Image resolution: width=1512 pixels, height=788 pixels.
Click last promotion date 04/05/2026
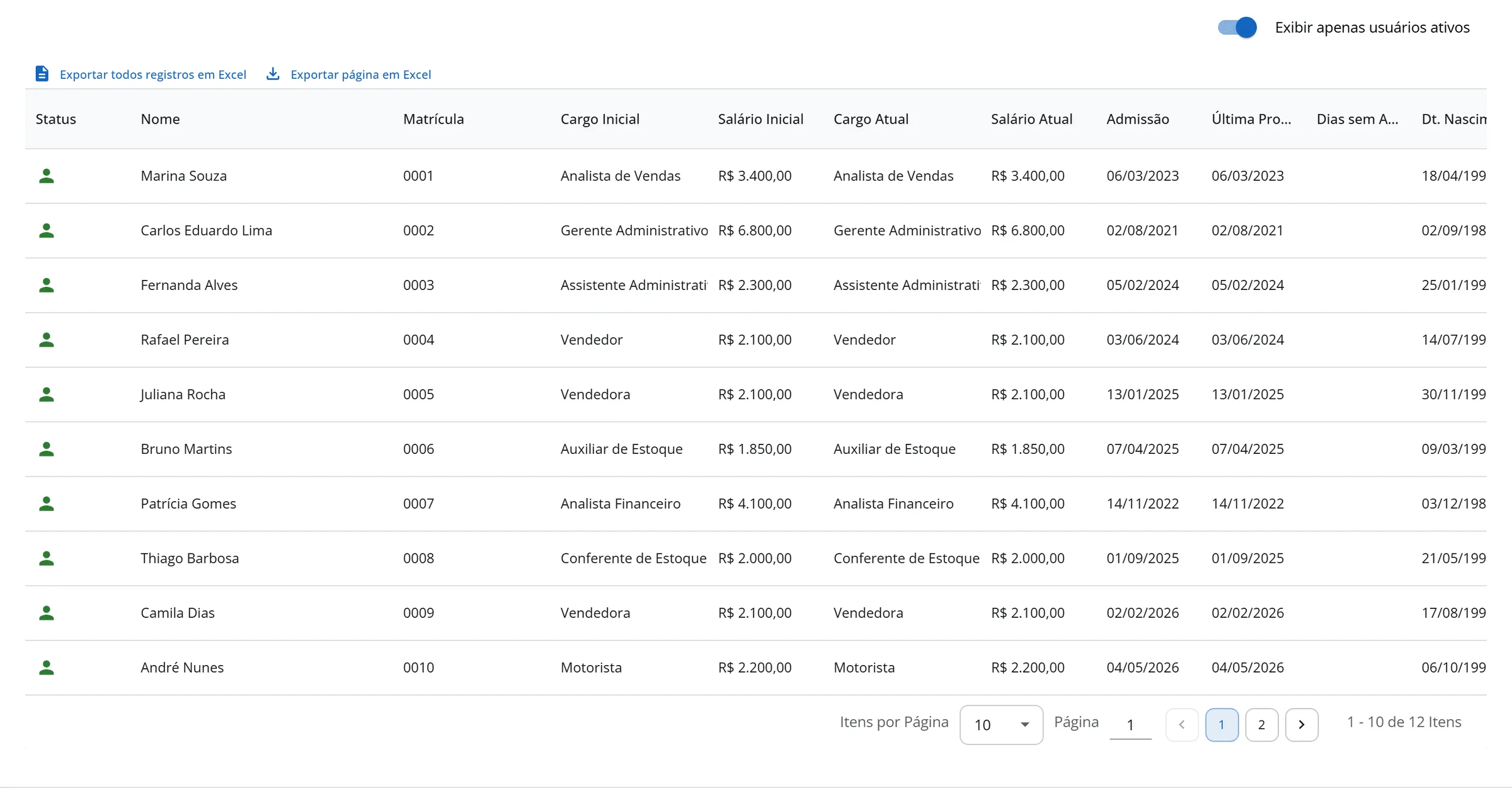1247,668
